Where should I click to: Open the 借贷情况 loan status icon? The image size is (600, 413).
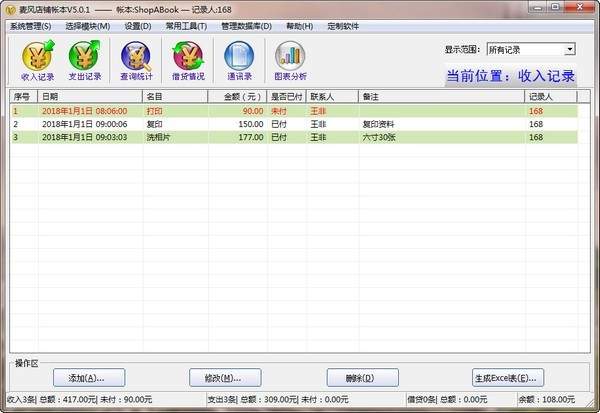click(x=187, y=60)
